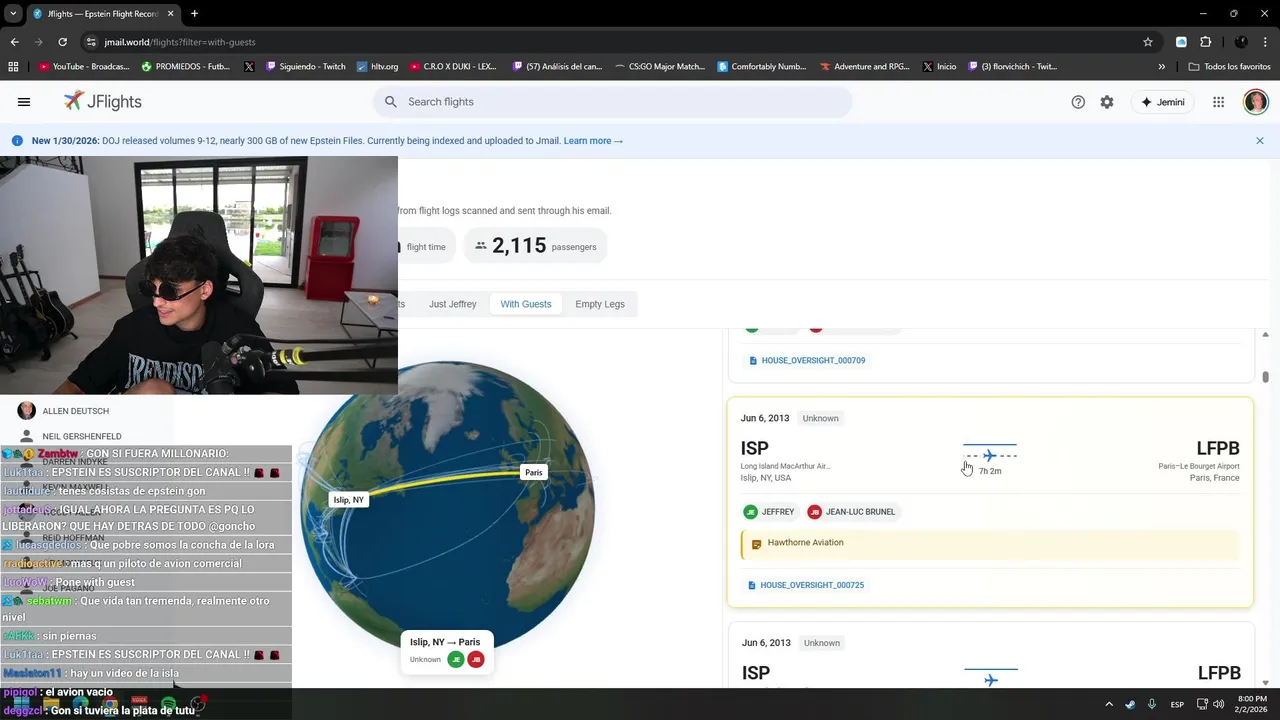1280x720 pixels.
Task: Click the green JE badge under globe
Action: click(x=456, y=660)
